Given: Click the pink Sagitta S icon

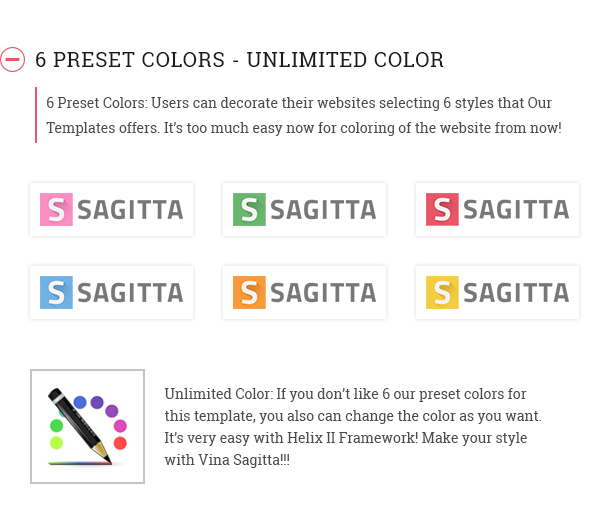Looking at the screenshot, I should [x=56, y=209].
